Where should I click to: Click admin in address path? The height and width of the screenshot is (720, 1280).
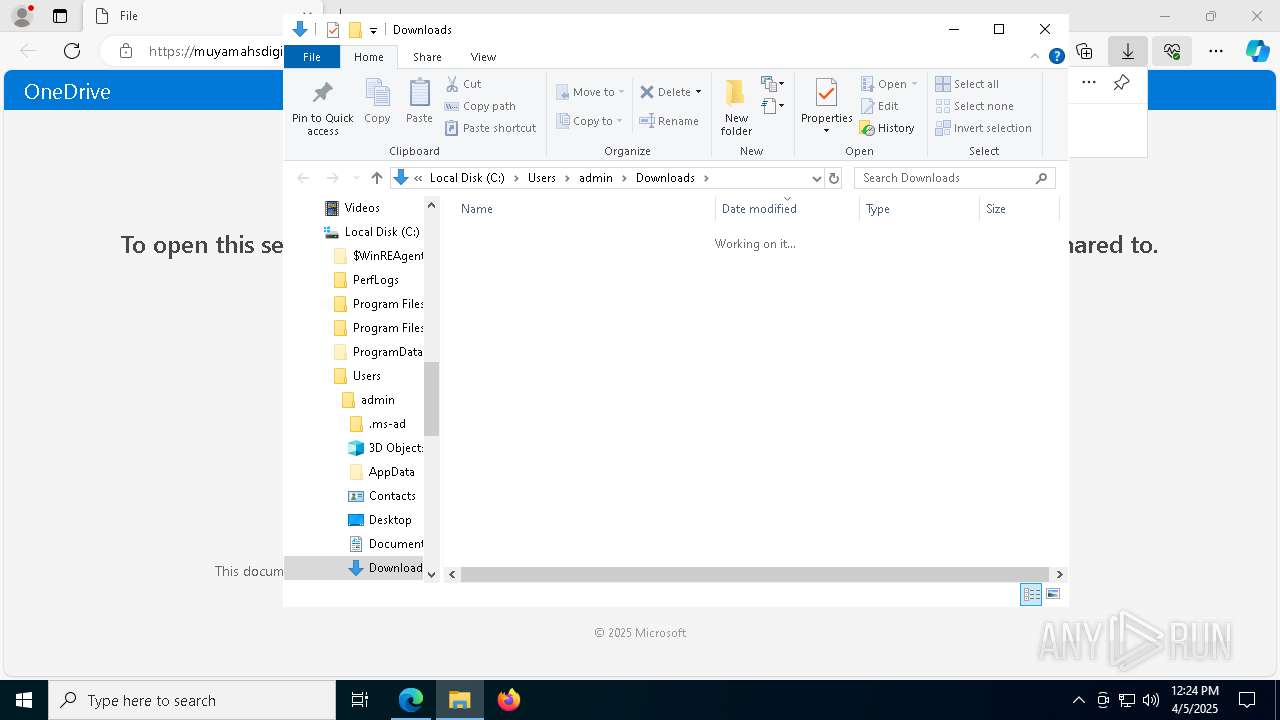pyautogui.click(x=596, y=178)
